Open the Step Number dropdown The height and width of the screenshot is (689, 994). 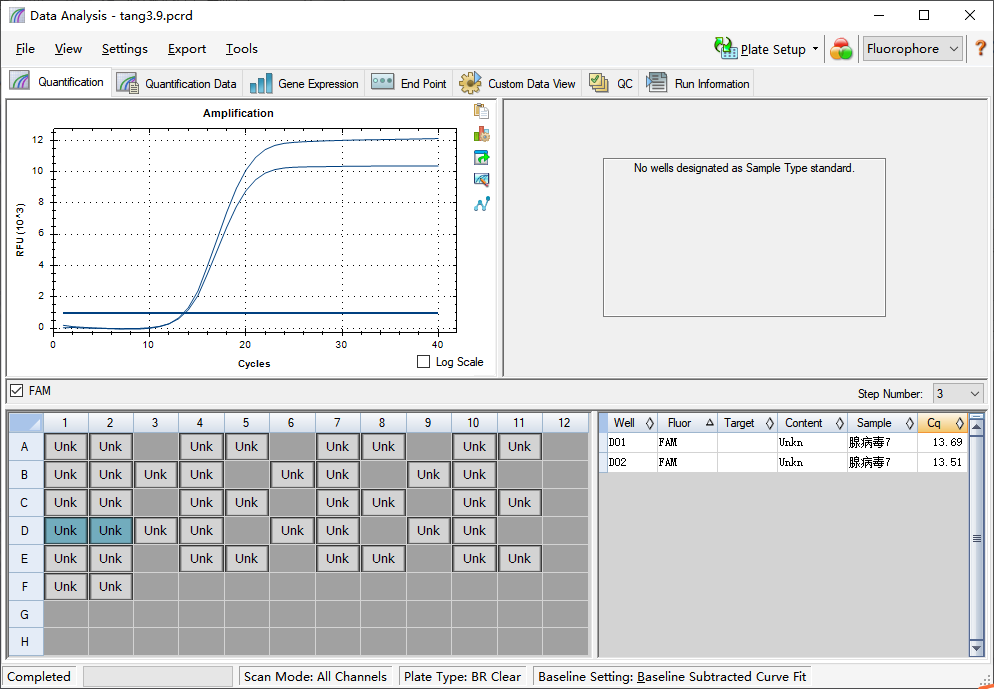958,394
